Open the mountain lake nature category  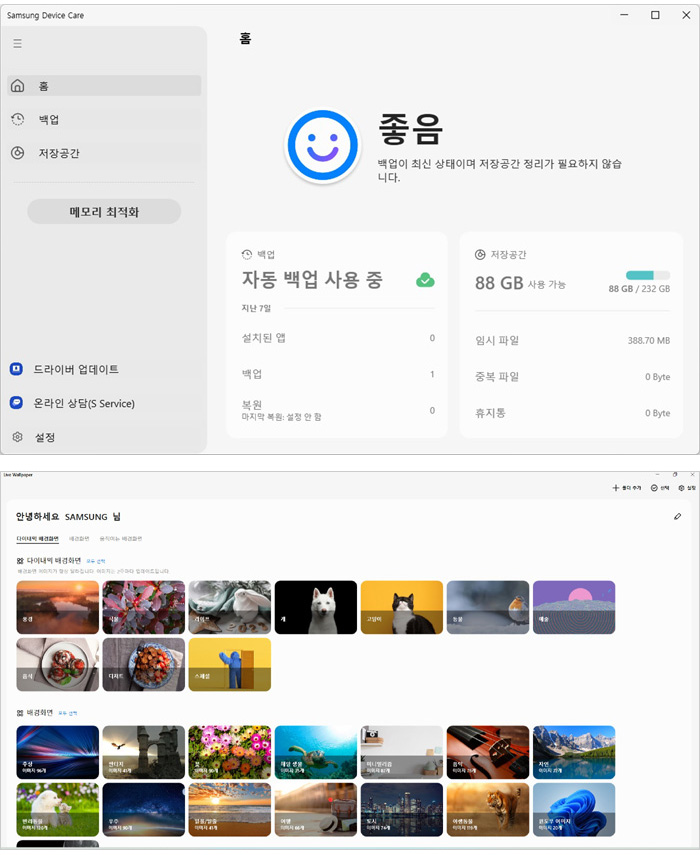point(574,752)
